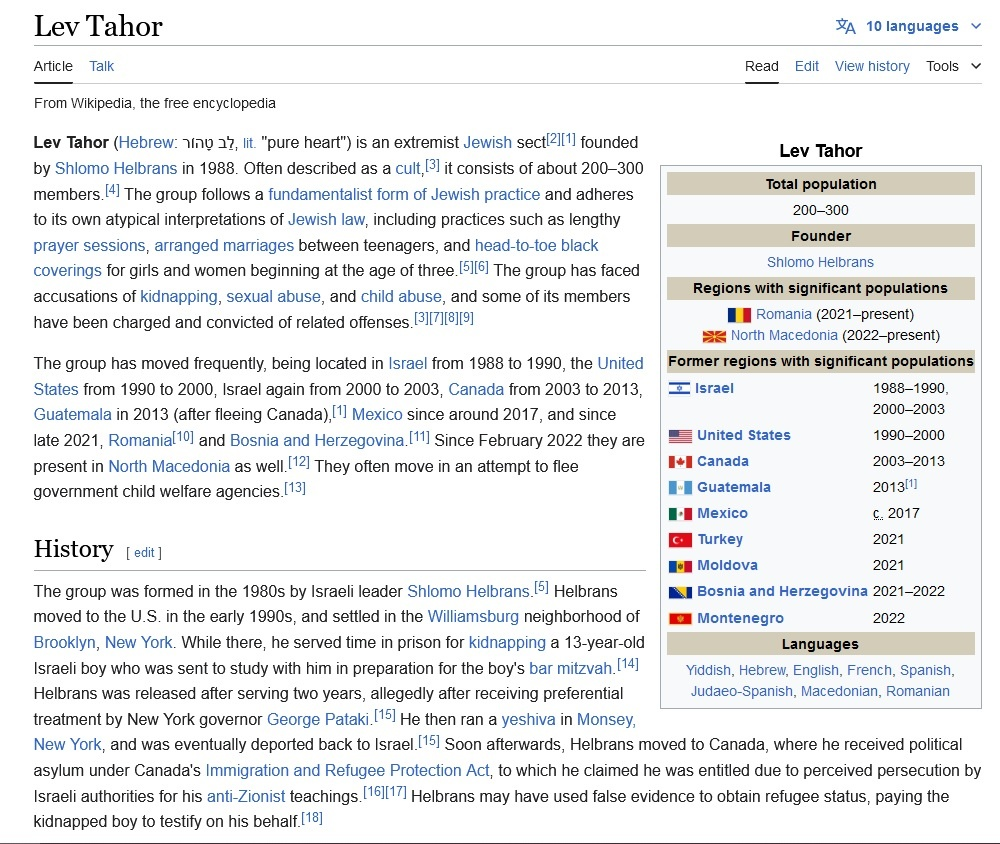Click the Moldova flag icon
The width and height of the screenshot is (1000, 844).
[680, 566]
